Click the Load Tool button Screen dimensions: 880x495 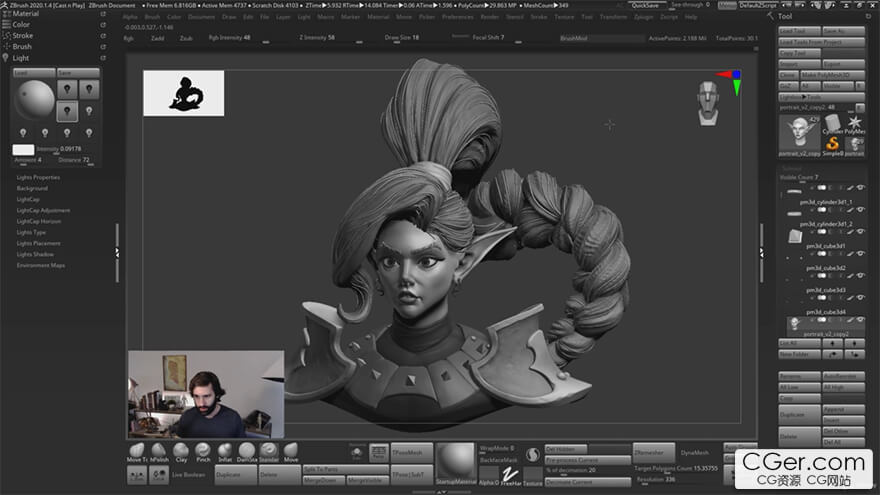(799, 31)
